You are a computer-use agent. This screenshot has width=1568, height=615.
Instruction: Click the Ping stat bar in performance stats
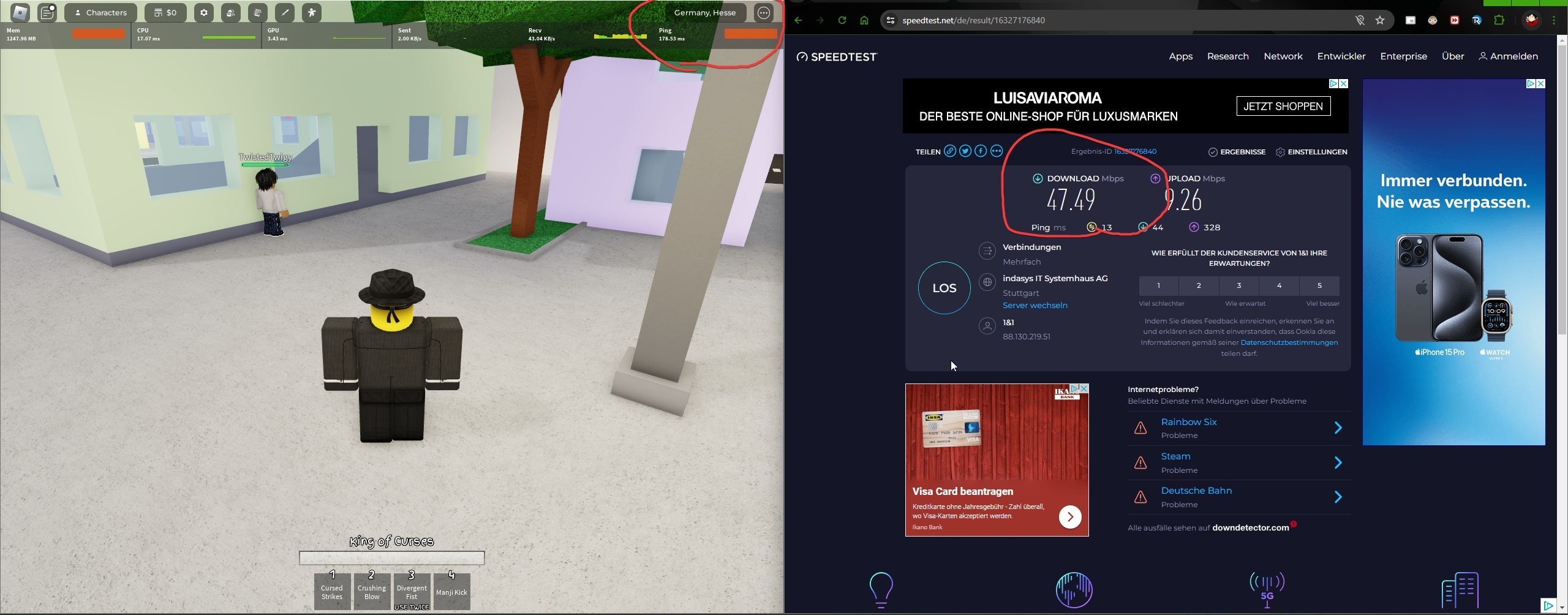tap(750, 34)
